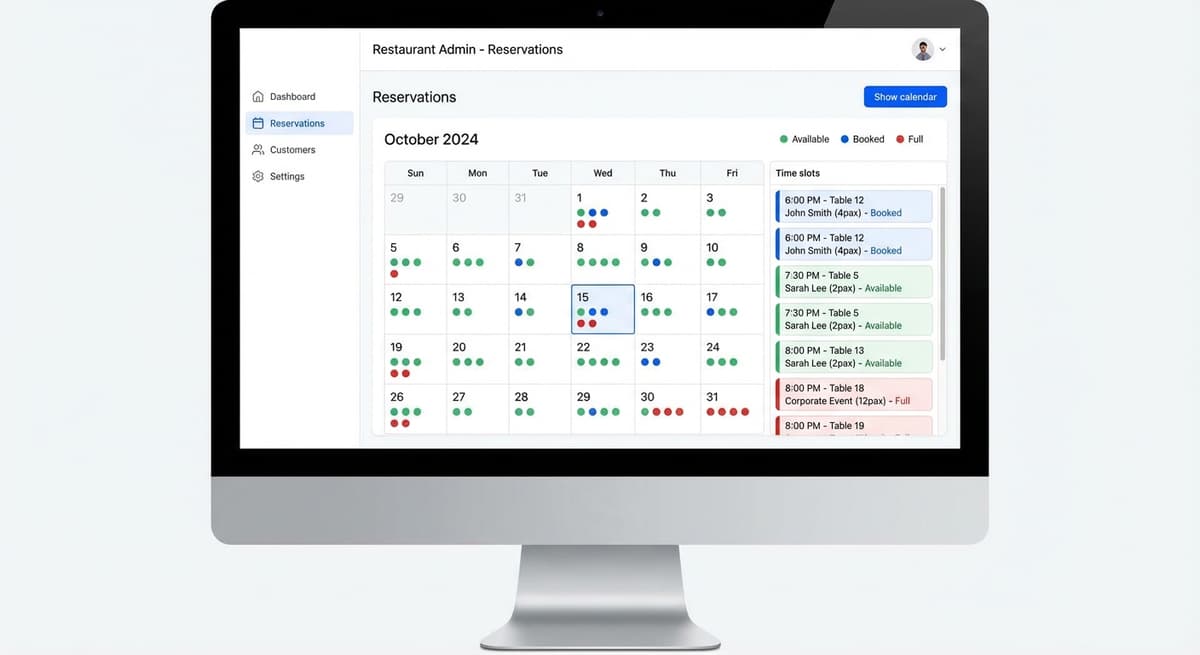
Task: Open 6:00 PM Table 12 Booked slot
Action: point(854,207)
